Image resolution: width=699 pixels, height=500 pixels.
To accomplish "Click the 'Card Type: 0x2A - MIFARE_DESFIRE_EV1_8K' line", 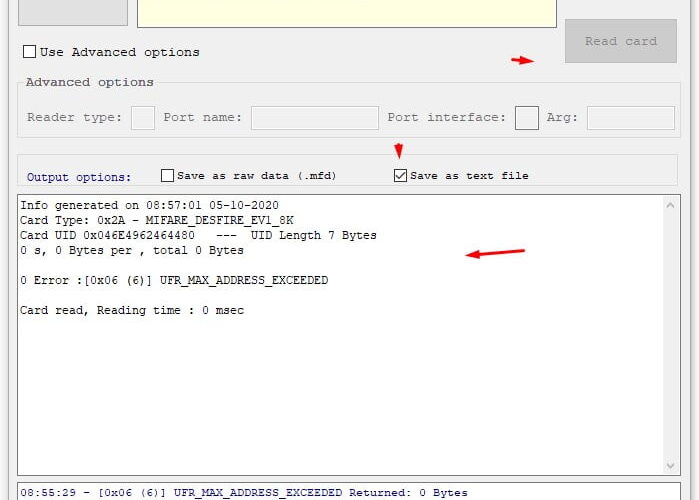I will point(157,221).
